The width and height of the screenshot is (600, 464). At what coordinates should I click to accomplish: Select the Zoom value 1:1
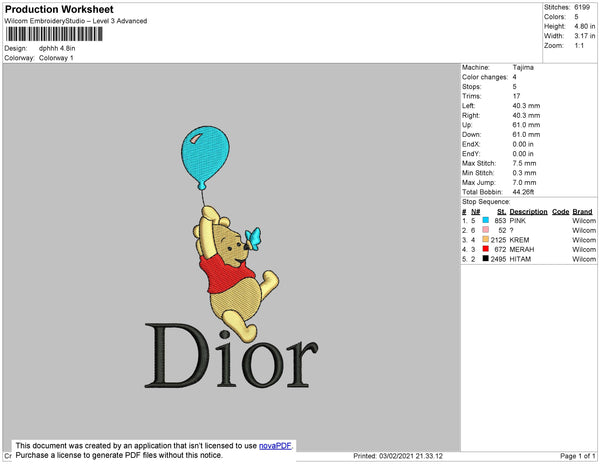point(579,46)
